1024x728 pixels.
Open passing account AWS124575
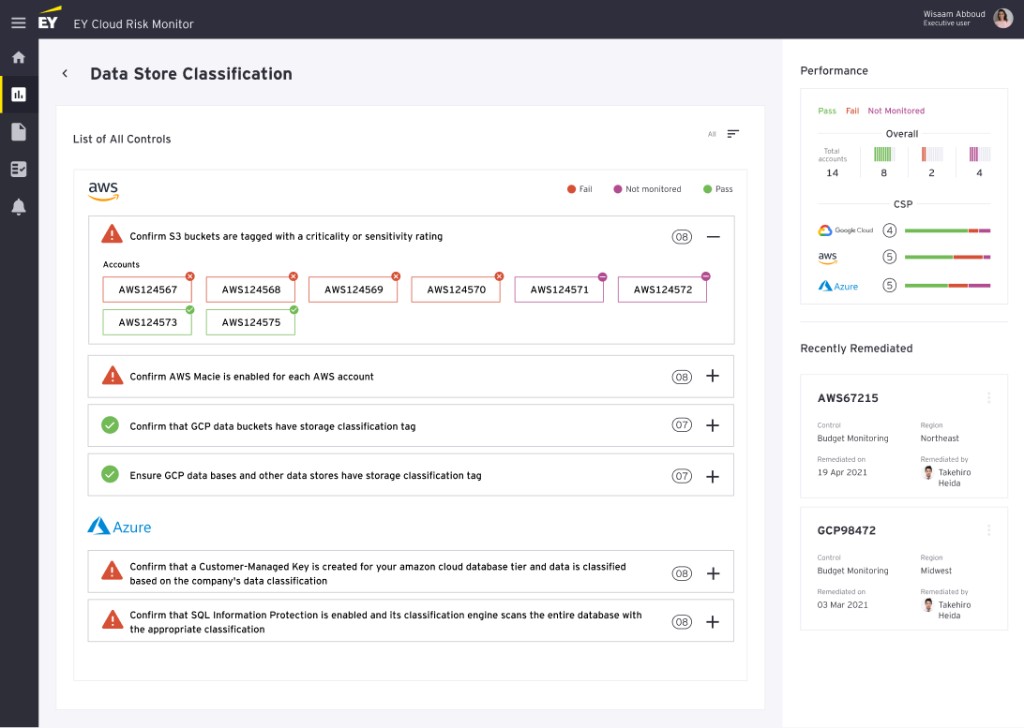251,322
